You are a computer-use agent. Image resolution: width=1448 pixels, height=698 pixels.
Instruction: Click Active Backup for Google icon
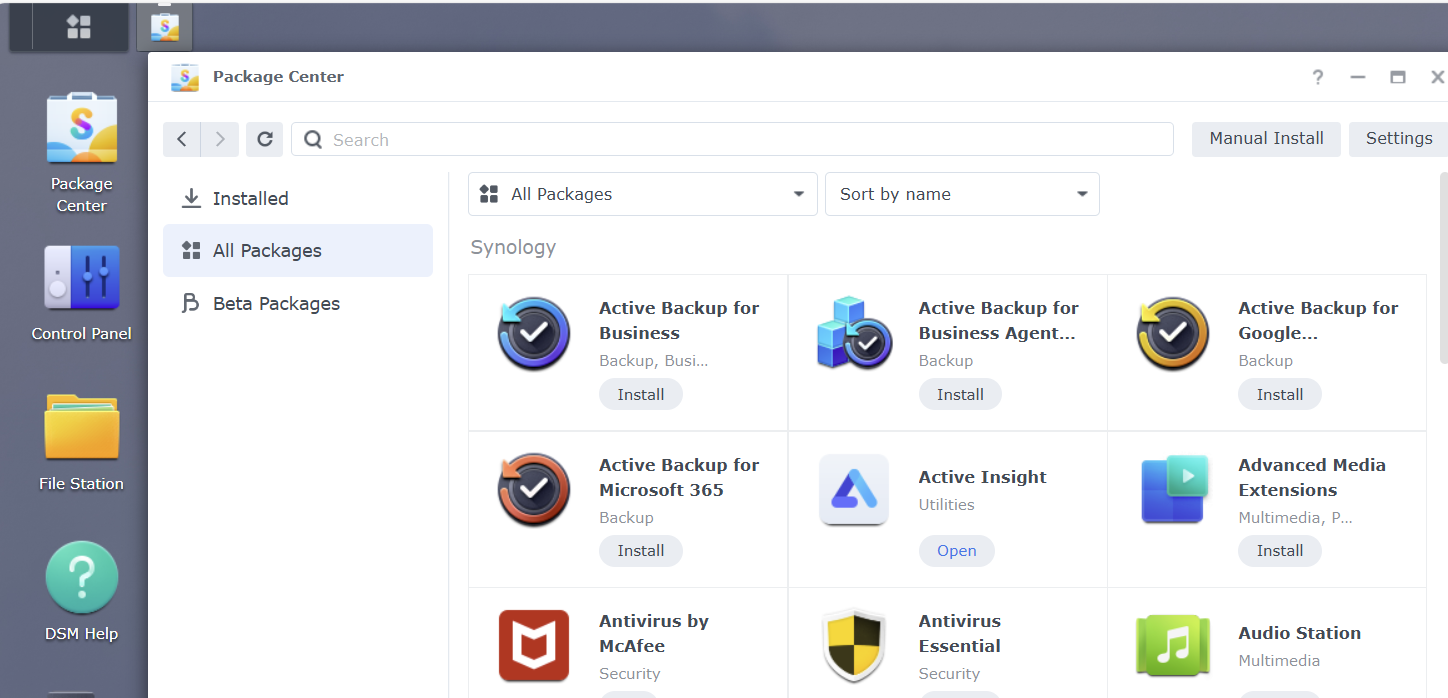(1173, 334)
